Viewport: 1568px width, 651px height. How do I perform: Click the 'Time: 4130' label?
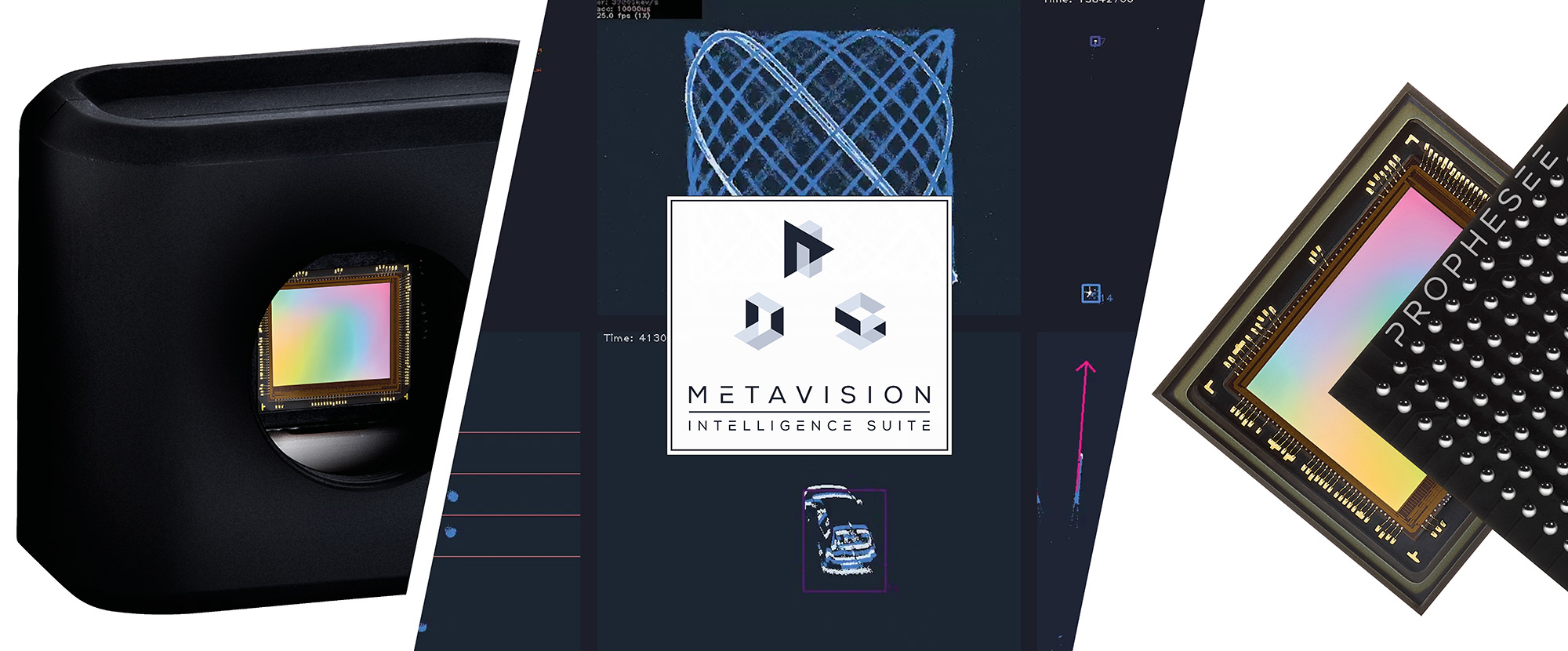[x=634, y=338]
